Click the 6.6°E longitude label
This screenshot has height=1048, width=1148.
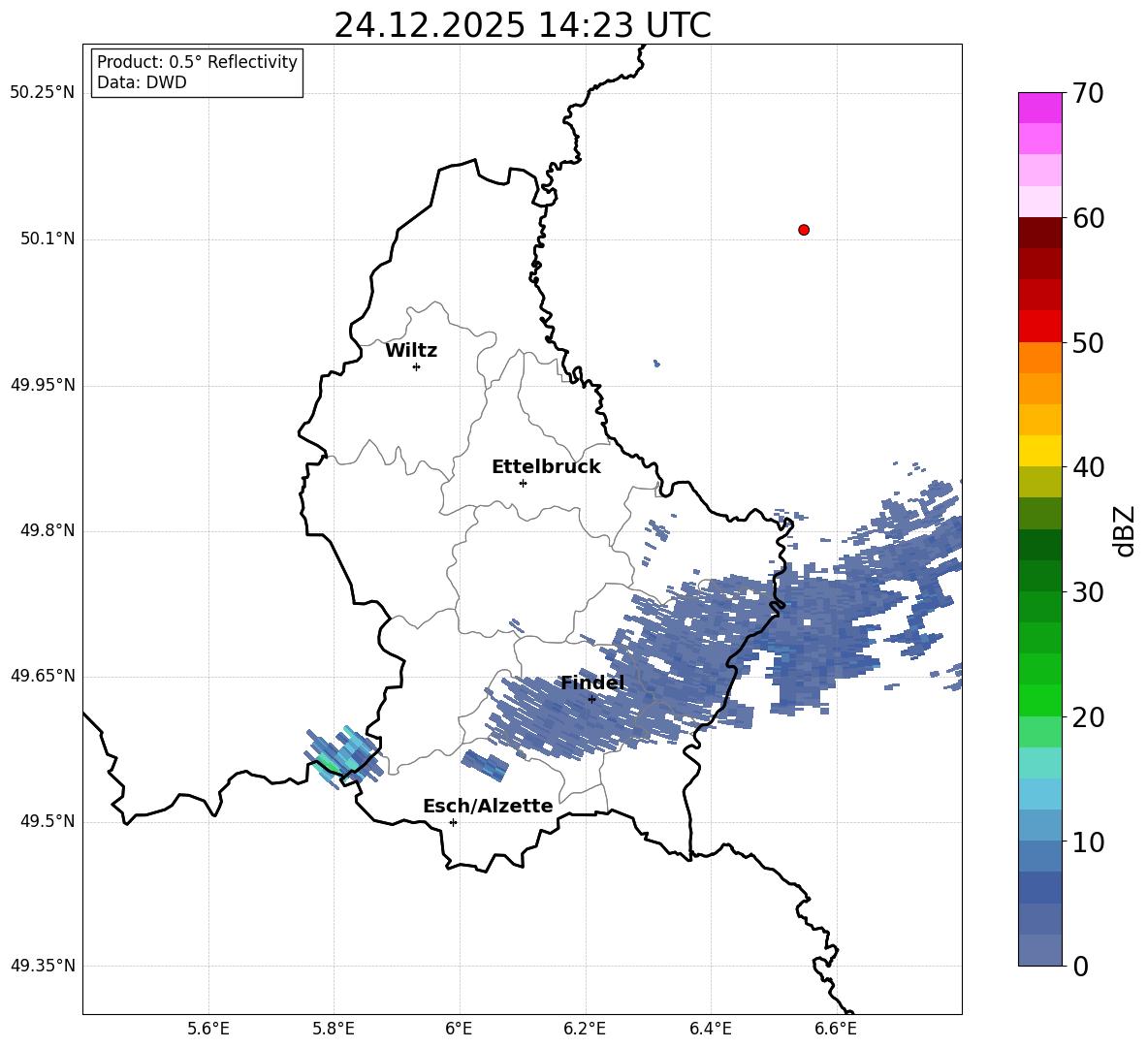(x=836, y=1029)
